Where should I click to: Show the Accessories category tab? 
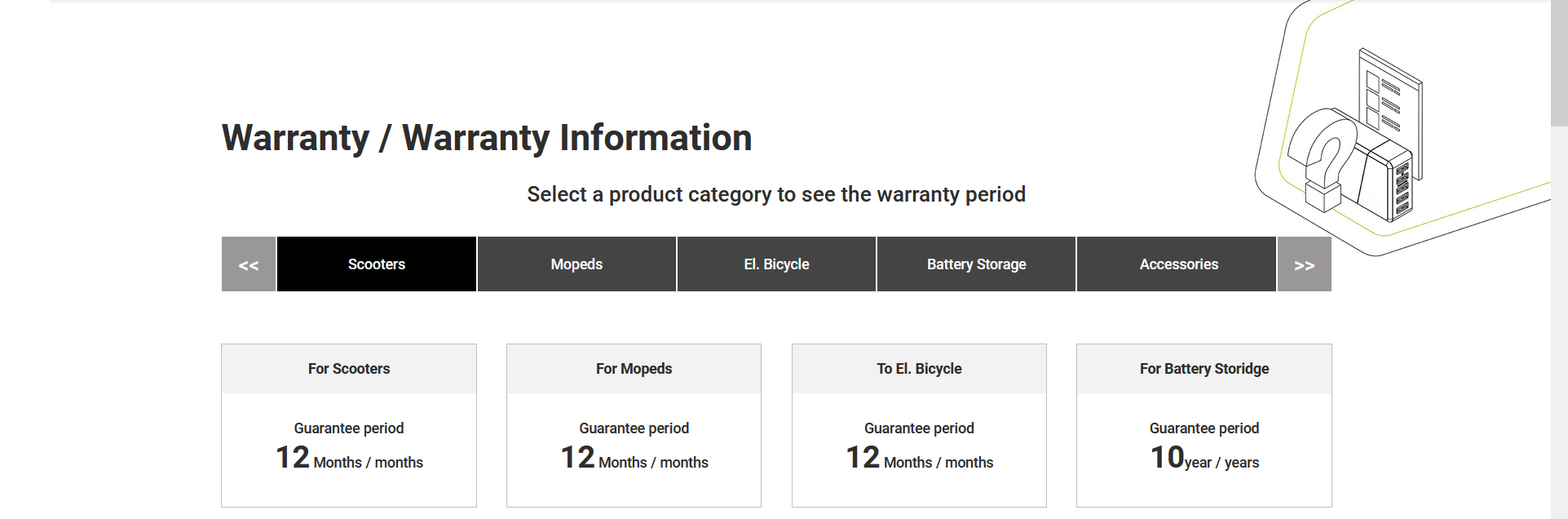pos(1178,264)
